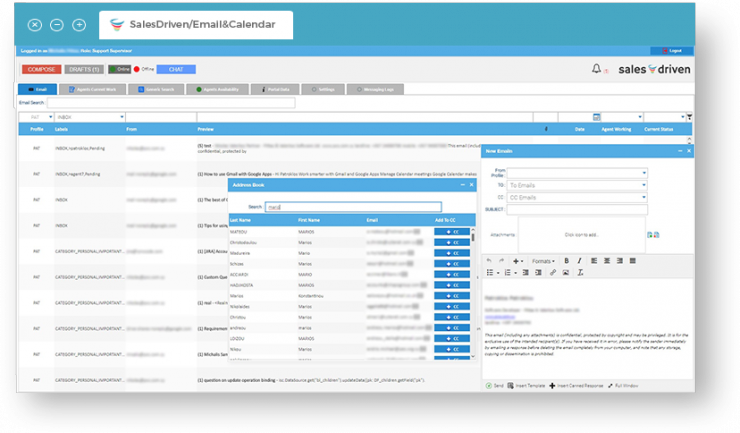
Task: Add Madureira Mario to CC
Action: (452, 253)
